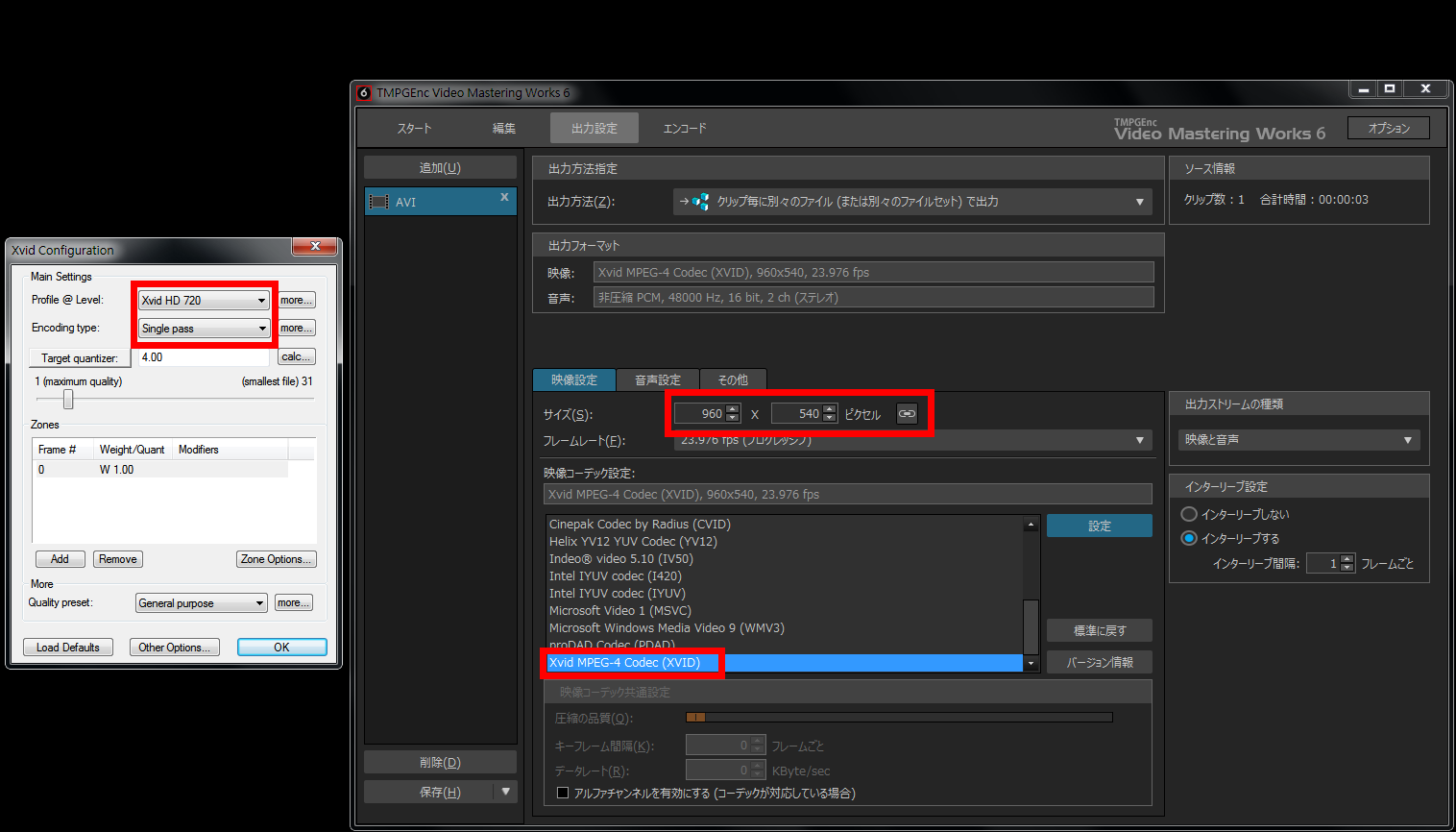Open the 出力方法 dropdown list
The width and height of the screenshot is (1456, 832).
913,201
